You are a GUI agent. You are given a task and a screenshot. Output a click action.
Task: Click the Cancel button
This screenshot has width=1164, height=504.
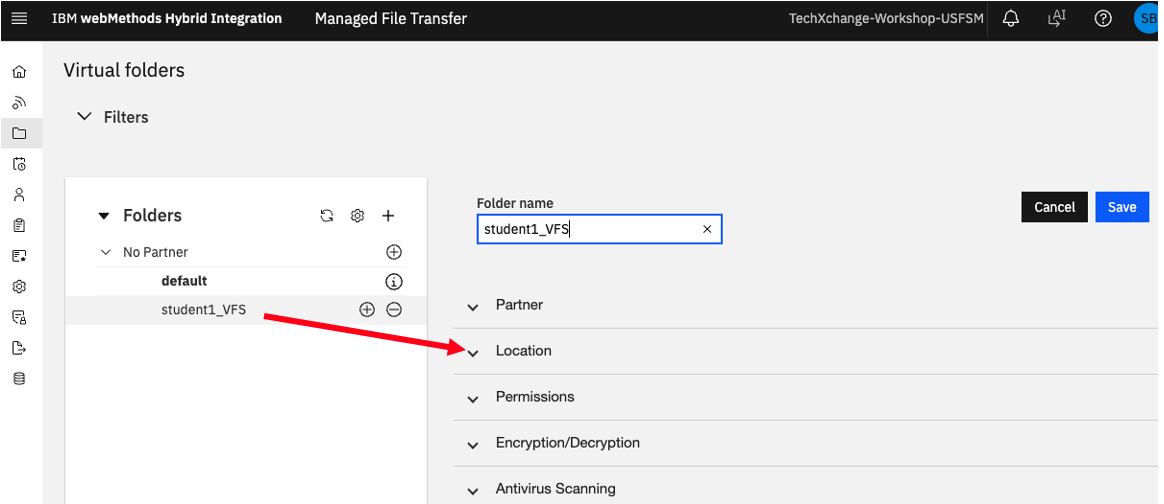[1054, 207]
